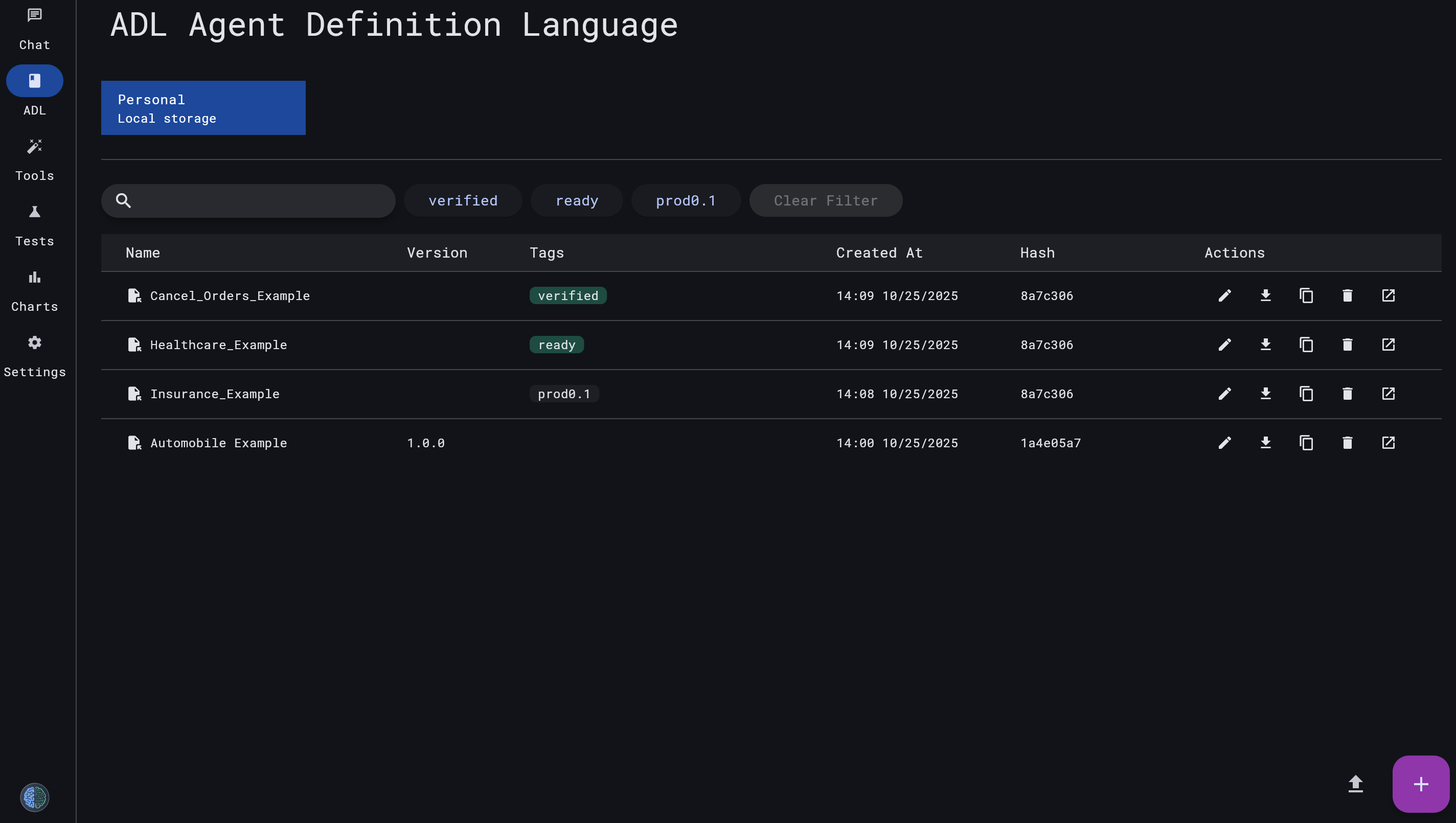Go to the Chat section
Image resolution: width=1456 pixels, height=823 pixels.
34,27
